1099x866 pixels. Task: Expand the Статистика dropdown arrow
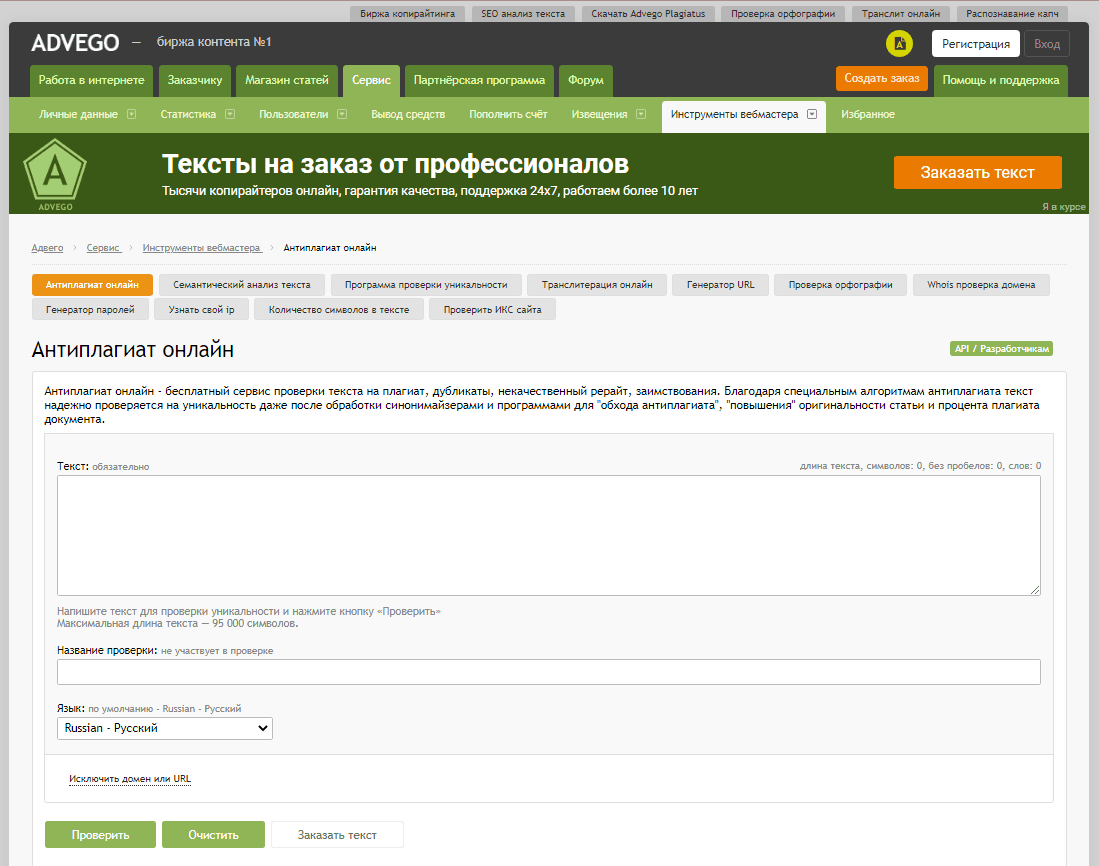tap(230, 114)
